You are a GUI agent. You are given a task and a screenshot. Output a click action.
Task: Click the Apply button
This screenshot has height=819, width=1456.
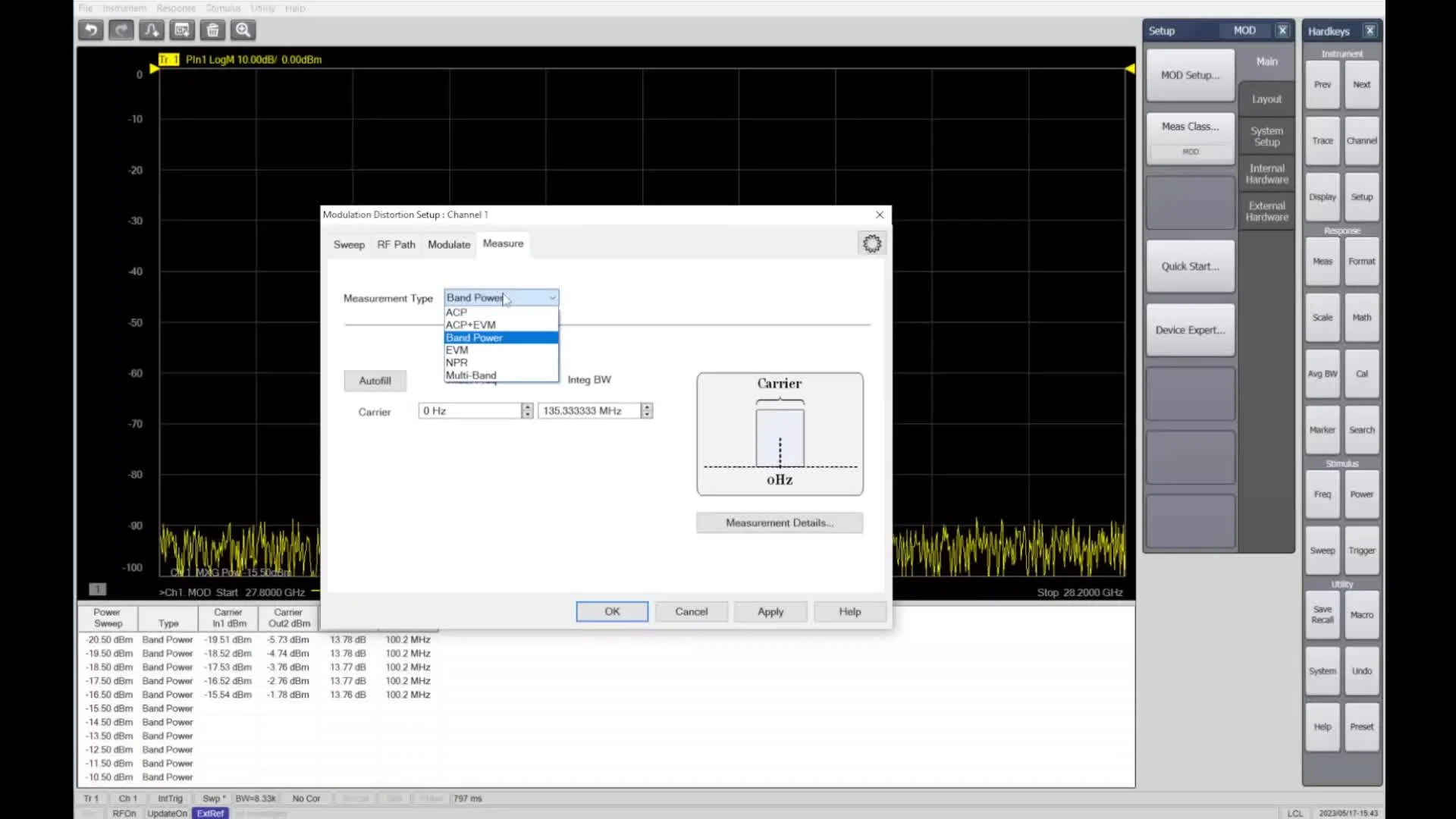click(x=770, y=611)
